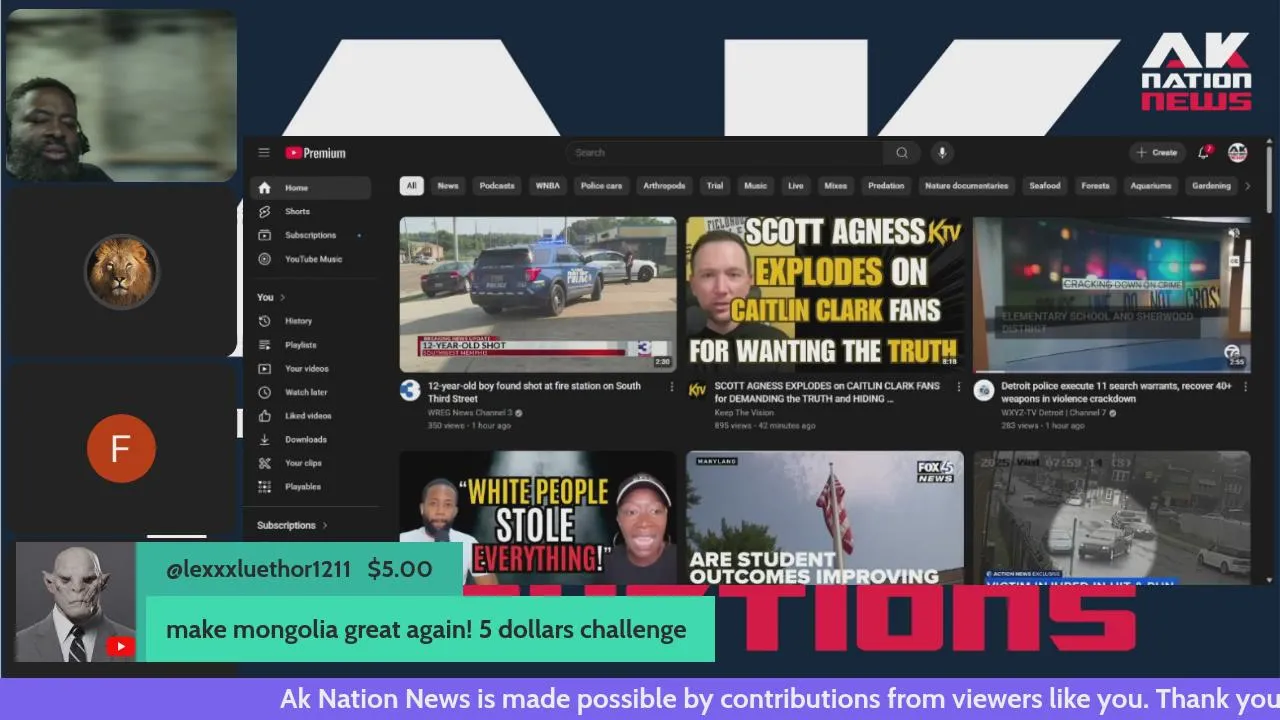Click the Create button
The height and width of the screenshot is (720, 1280).
click(1157, 153)
